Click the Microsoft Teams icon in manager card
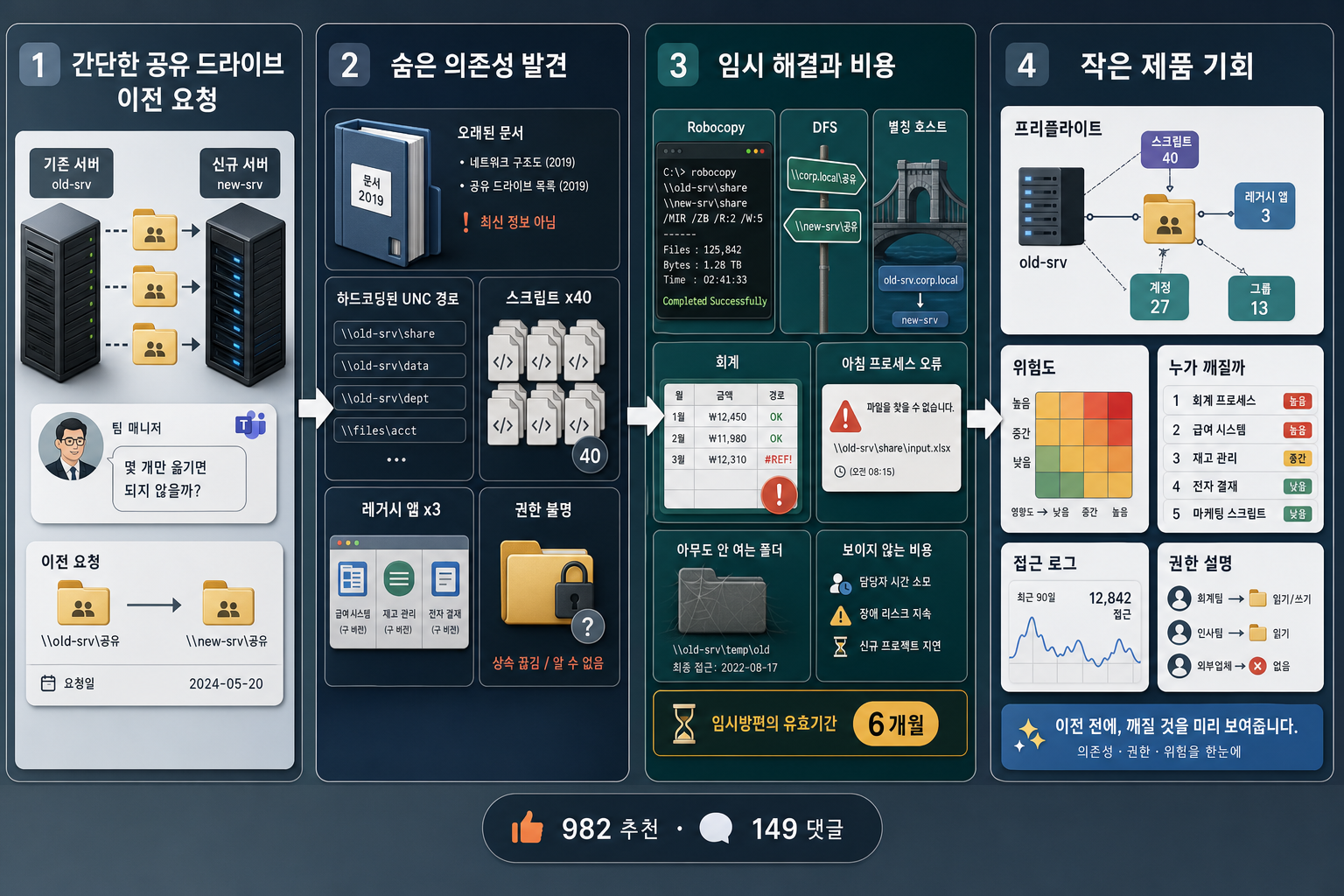1344x896 pixels. click(x=250, y=424)
